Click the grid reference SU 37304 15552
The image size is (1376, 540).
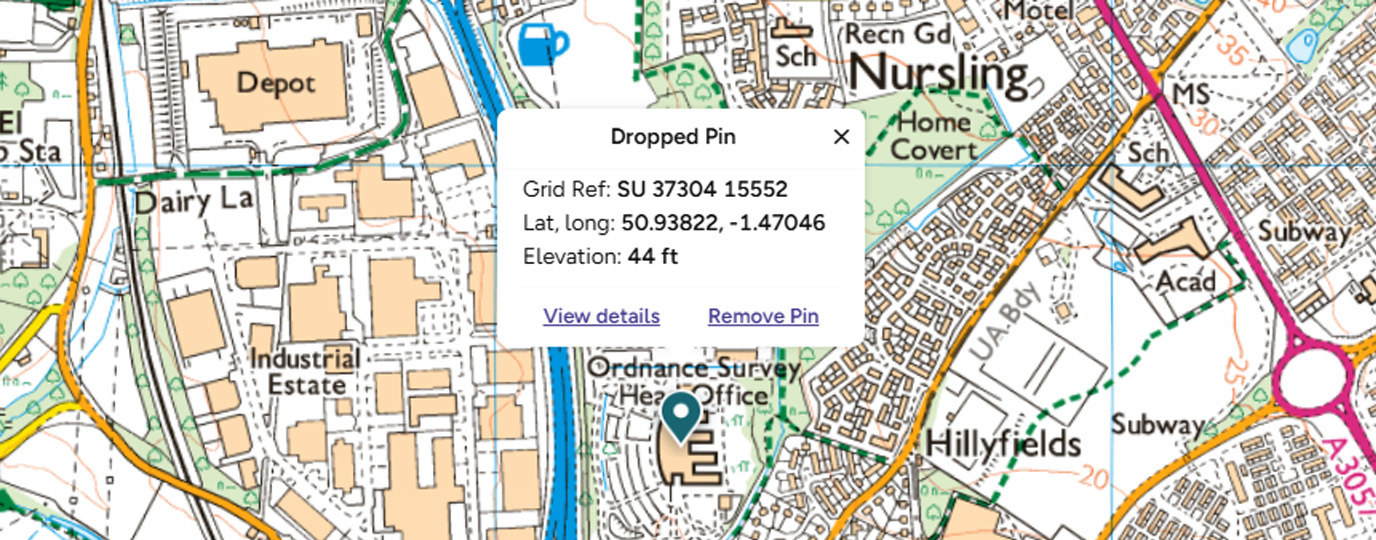click(702, 189)
